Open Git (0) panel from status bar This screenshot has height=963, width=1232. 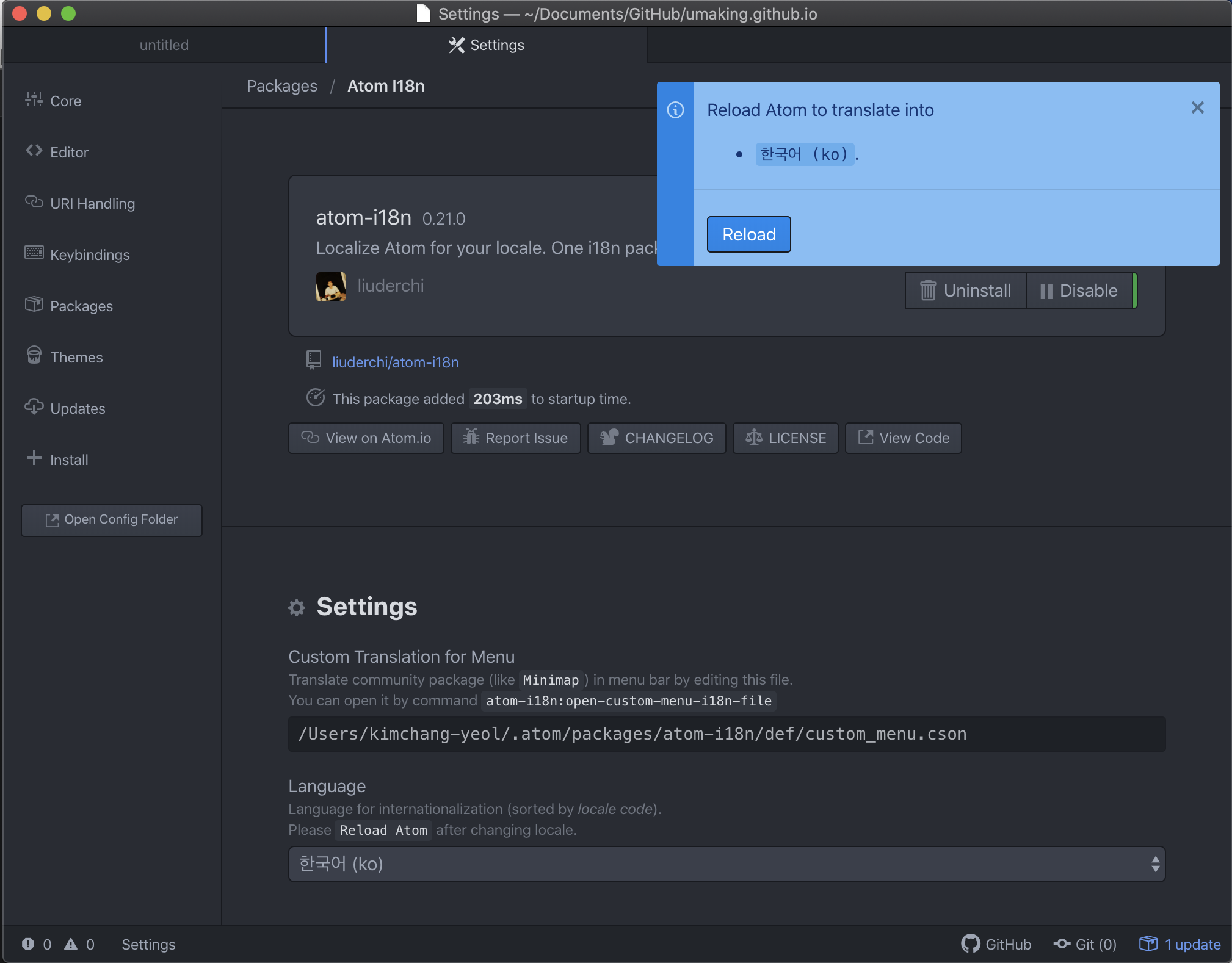(1085, 944)
